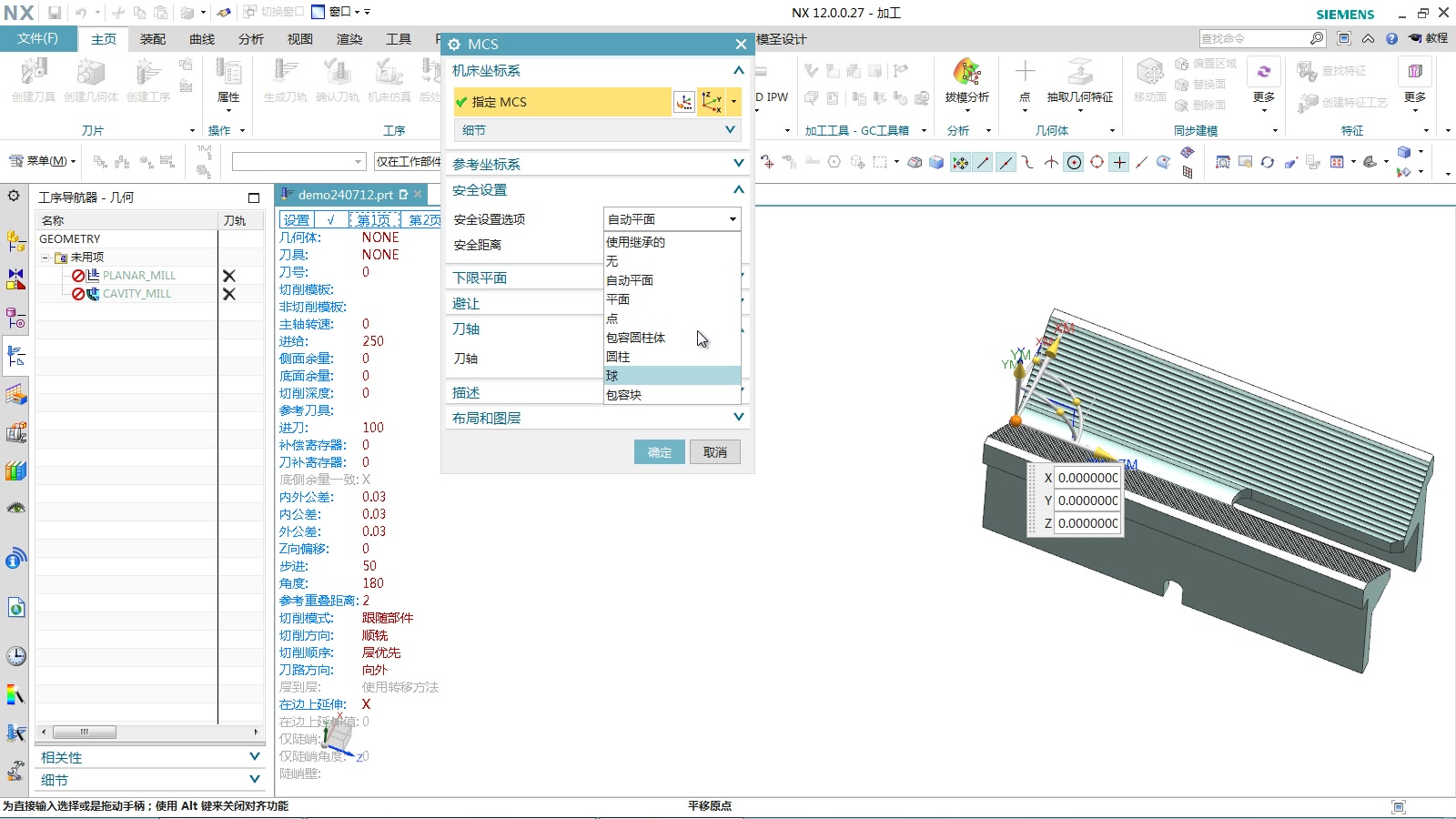Screen dimensions: 1456x819
Task: Toggle Quadrant Point snap option
Action: [1097, 162]
